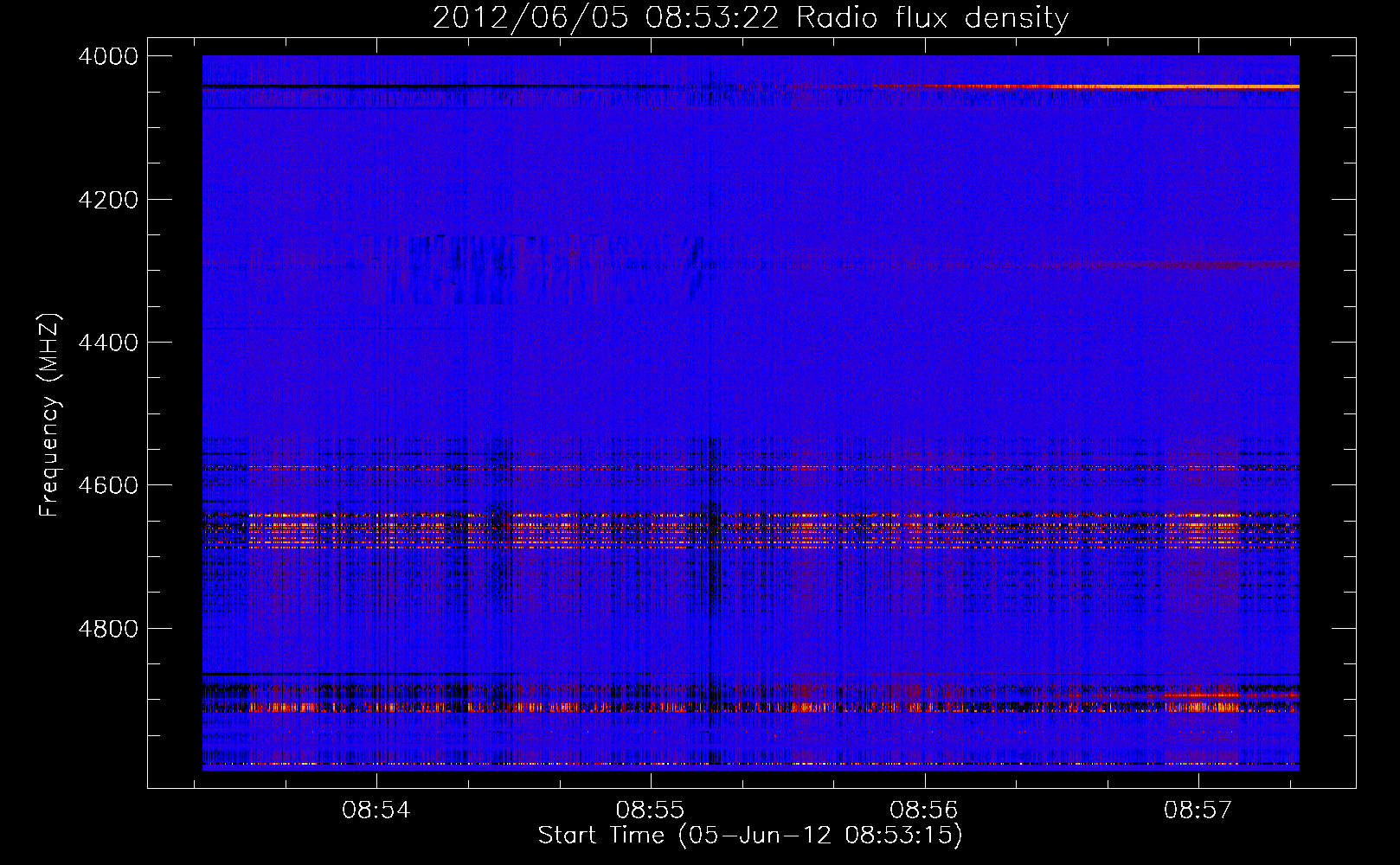The height and width of the screenshot is (865, 1400).
Task: Click the plot title "Radio flux density"
Action: click(x=932, y=18)
